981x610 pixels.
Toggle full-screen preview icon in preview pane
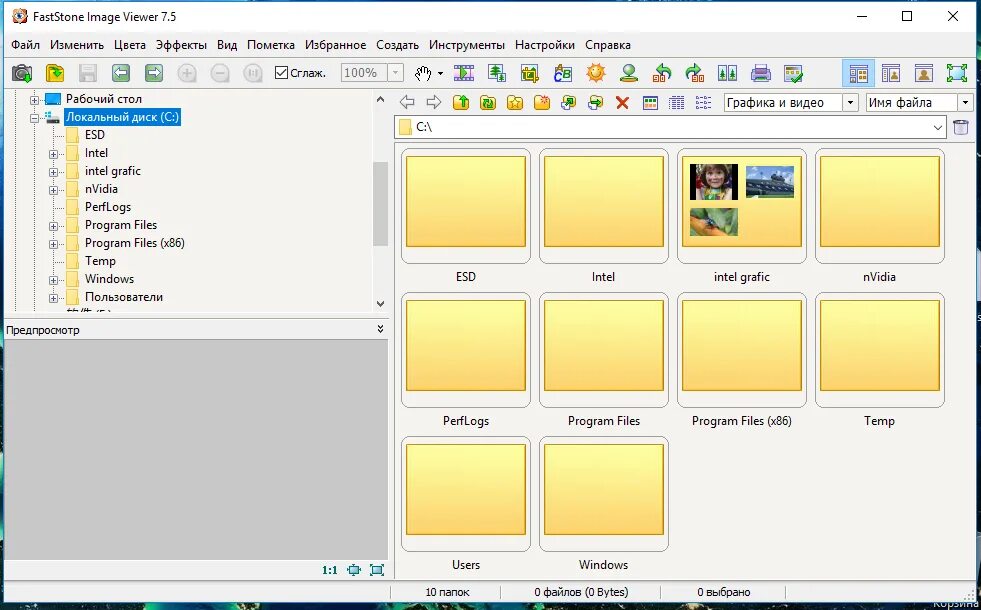click(x=377, y=570)
